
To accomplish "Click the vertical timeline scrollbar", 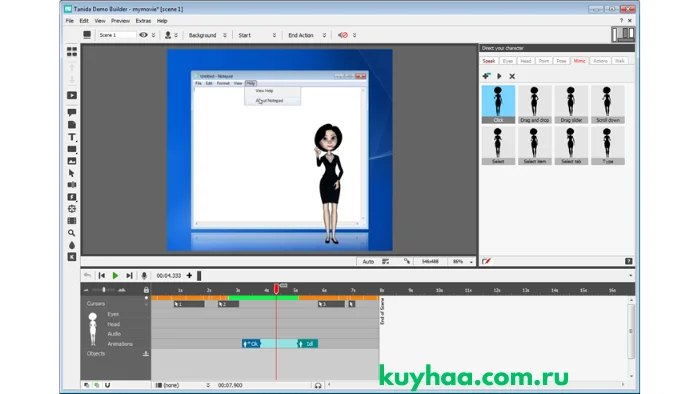I will pyautogui.click(x=631, y=331).
